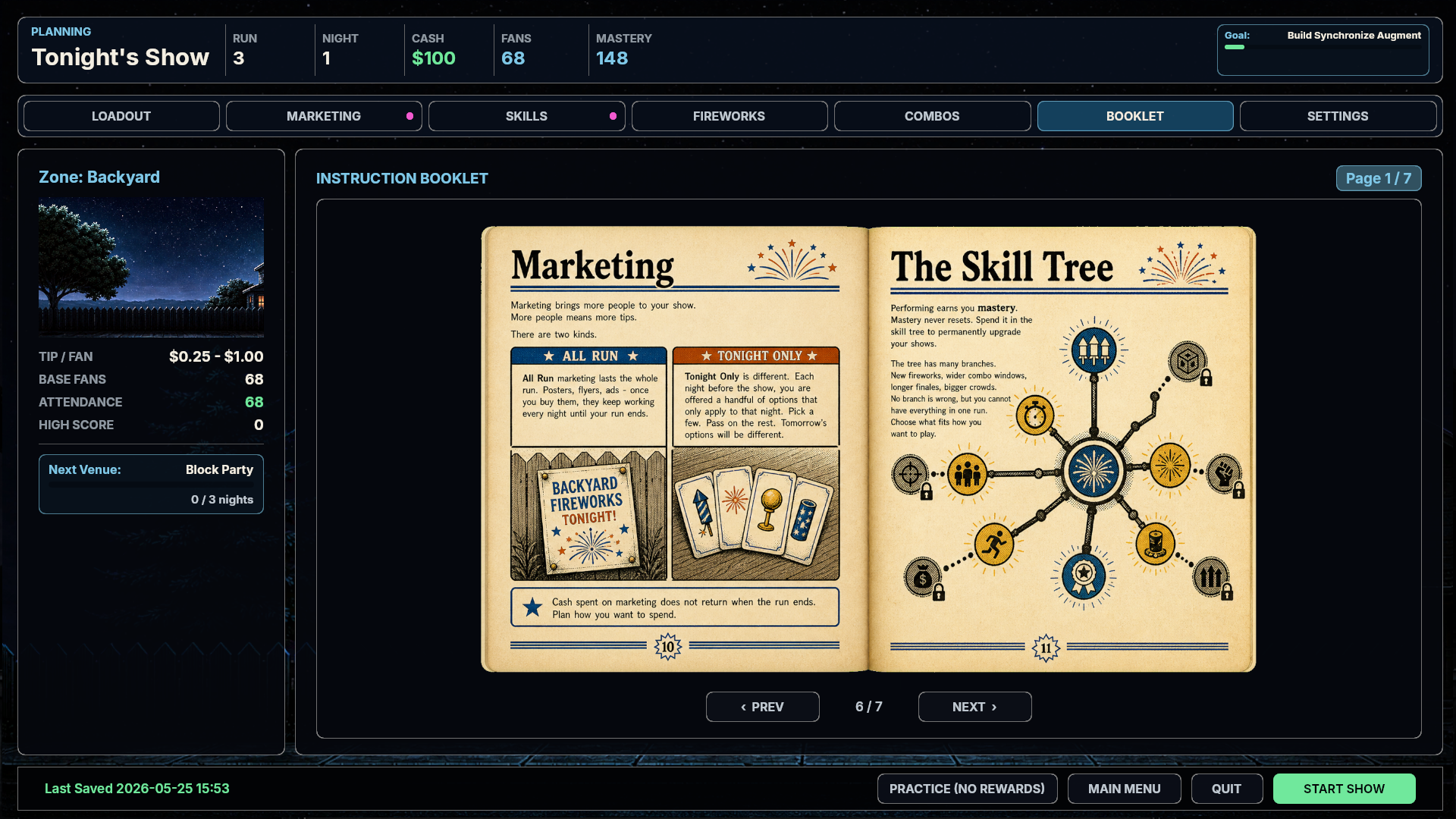Click the running figure skill node
1456x819 pixels.
[x=993, y=544]
